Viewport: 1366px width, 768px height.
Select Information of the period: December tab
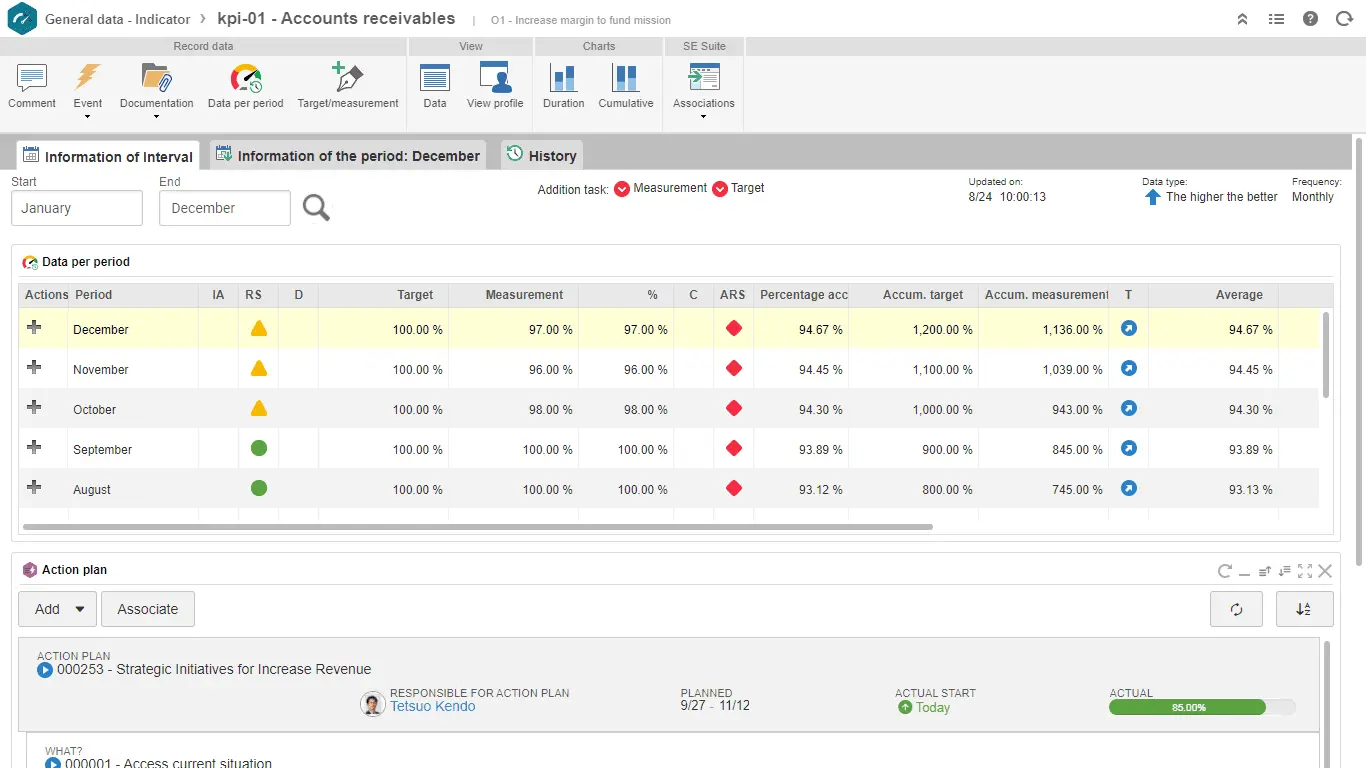click(x=347, y=155)
